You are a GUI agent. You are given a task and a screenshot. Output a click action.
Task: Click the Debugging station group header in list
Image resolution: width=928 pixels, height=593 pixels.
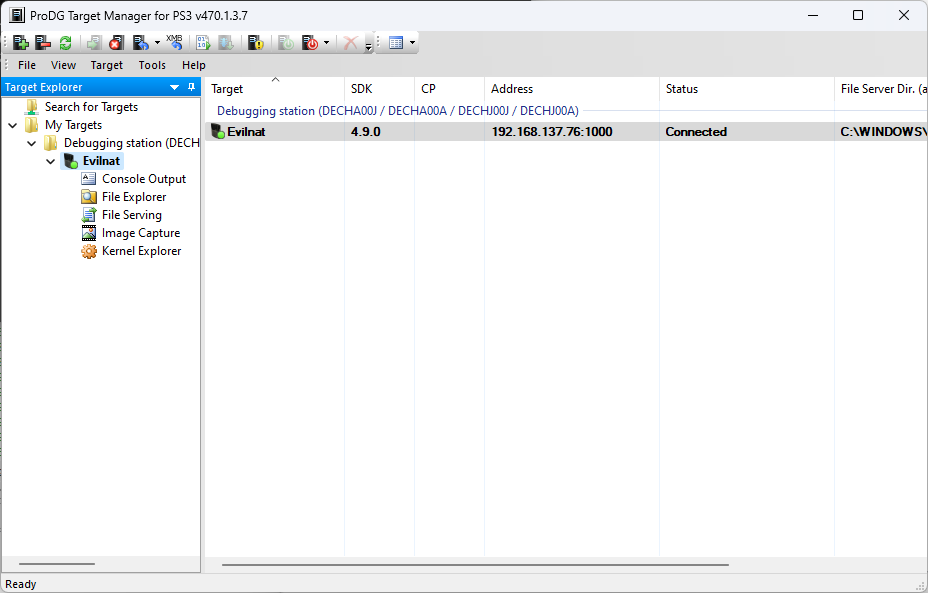coord(398,111)
